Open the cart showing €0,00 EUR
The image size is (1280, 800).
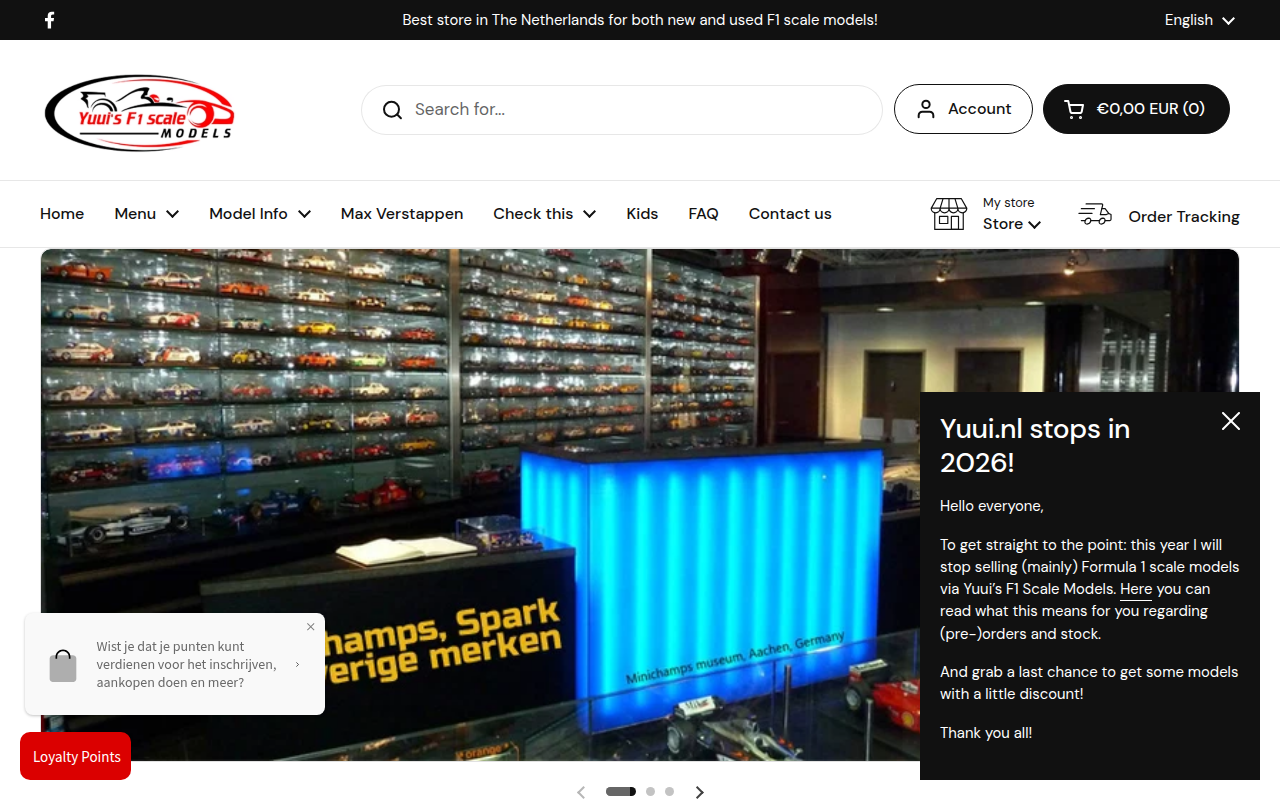1136,109
